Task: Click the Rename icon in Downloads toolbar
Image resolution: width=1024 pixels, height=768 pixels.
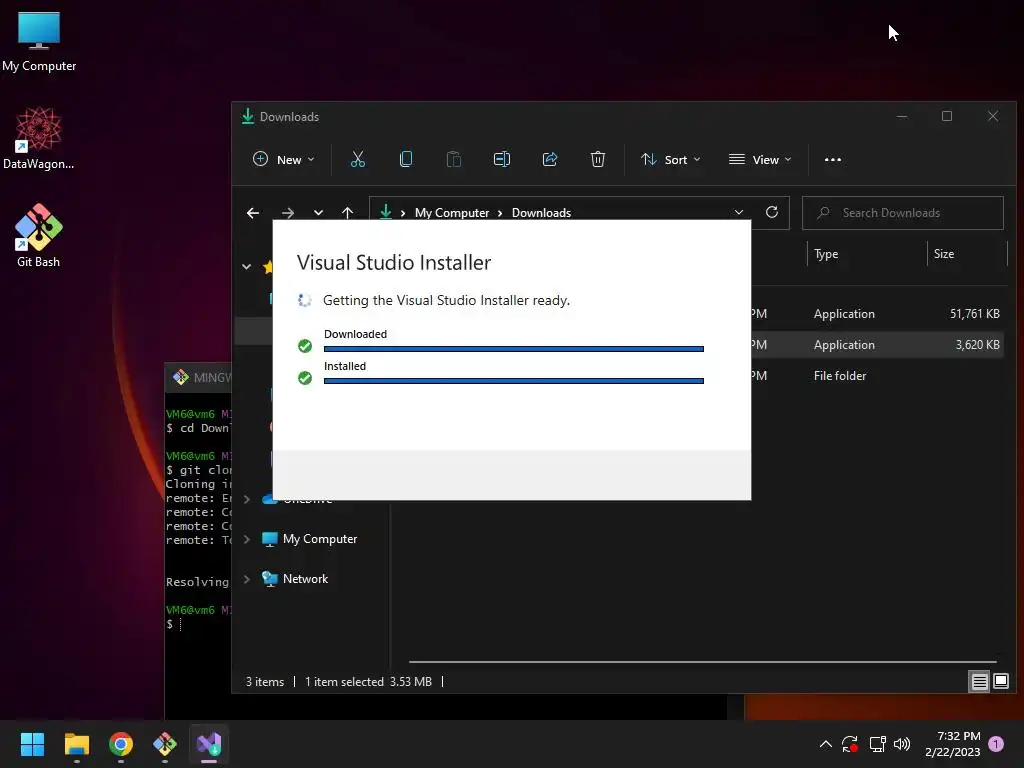Action: [502, 159]
